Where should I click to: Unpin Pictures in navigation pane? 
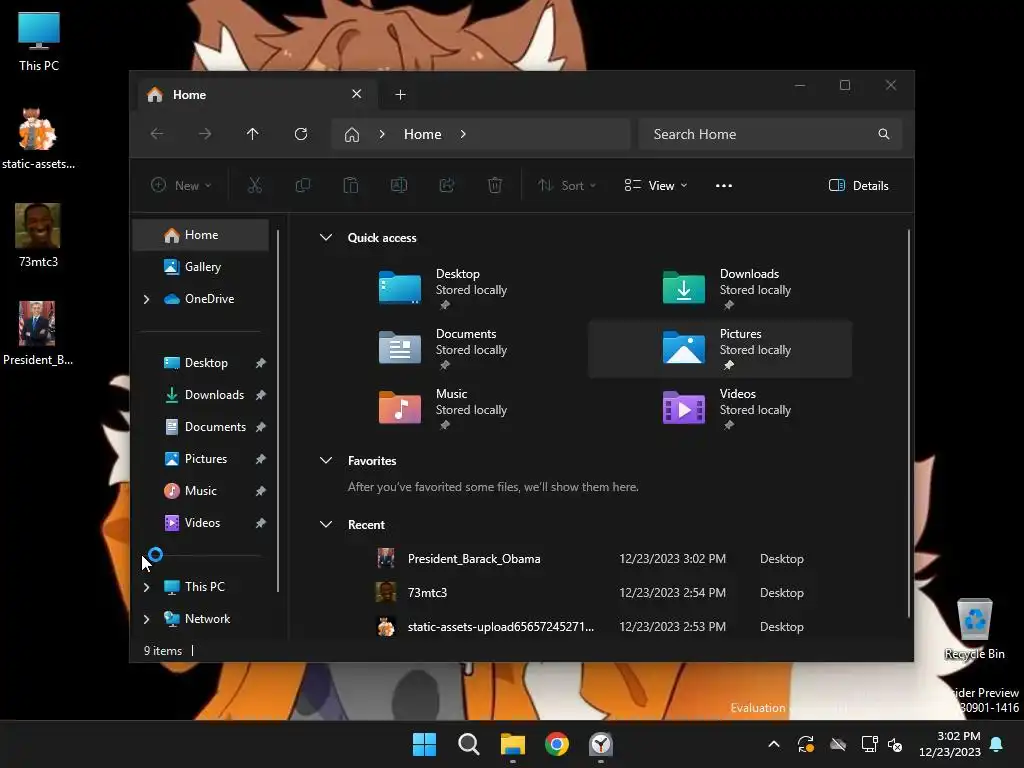coord(261,458)
